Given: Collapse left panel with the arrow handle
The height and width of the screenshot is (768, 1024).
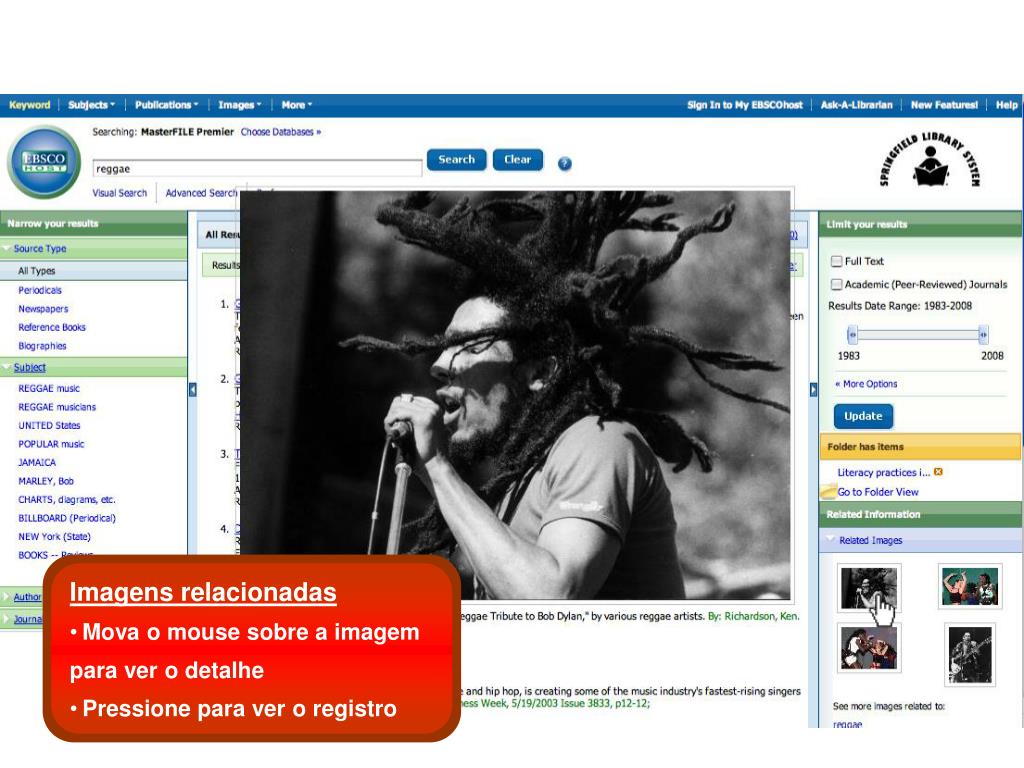Looking at the screenshot, I should click(x=193, y=390).
